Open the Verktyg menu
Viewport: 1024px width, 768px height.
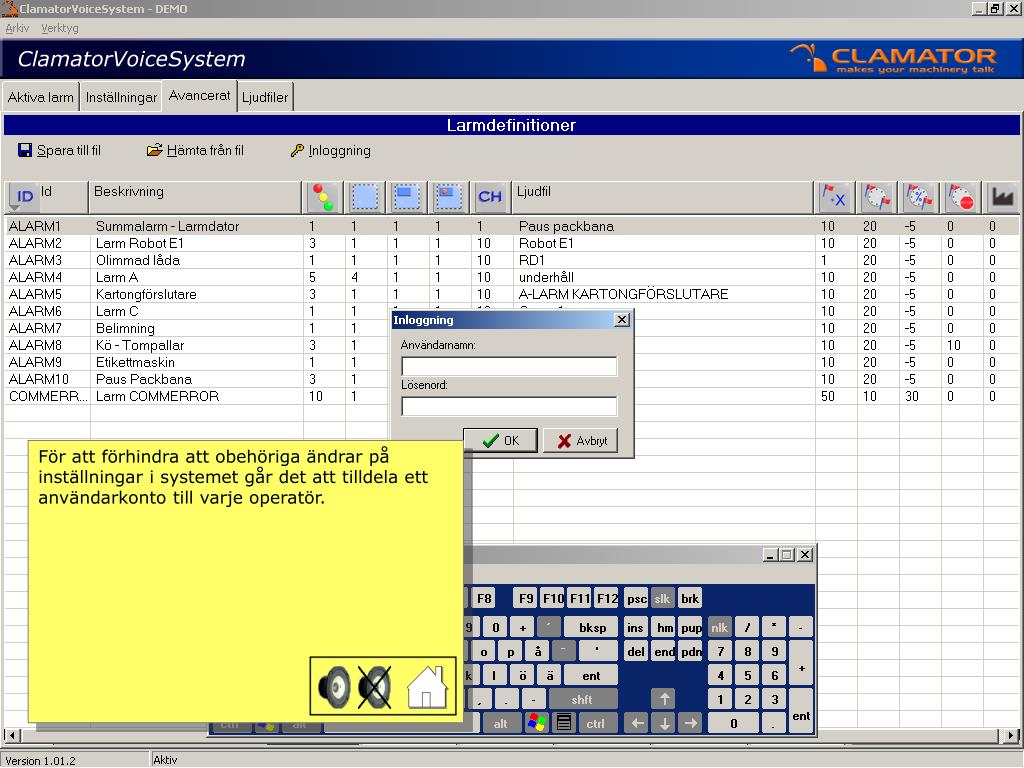(x=59, y=28)
